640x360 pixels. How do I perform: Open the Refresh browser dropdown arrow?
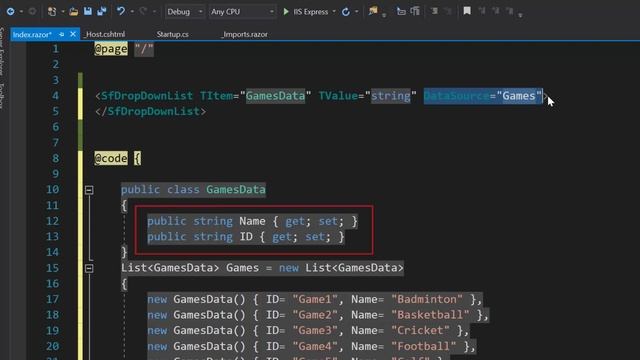pyautogui.click(x=356, y=11)
